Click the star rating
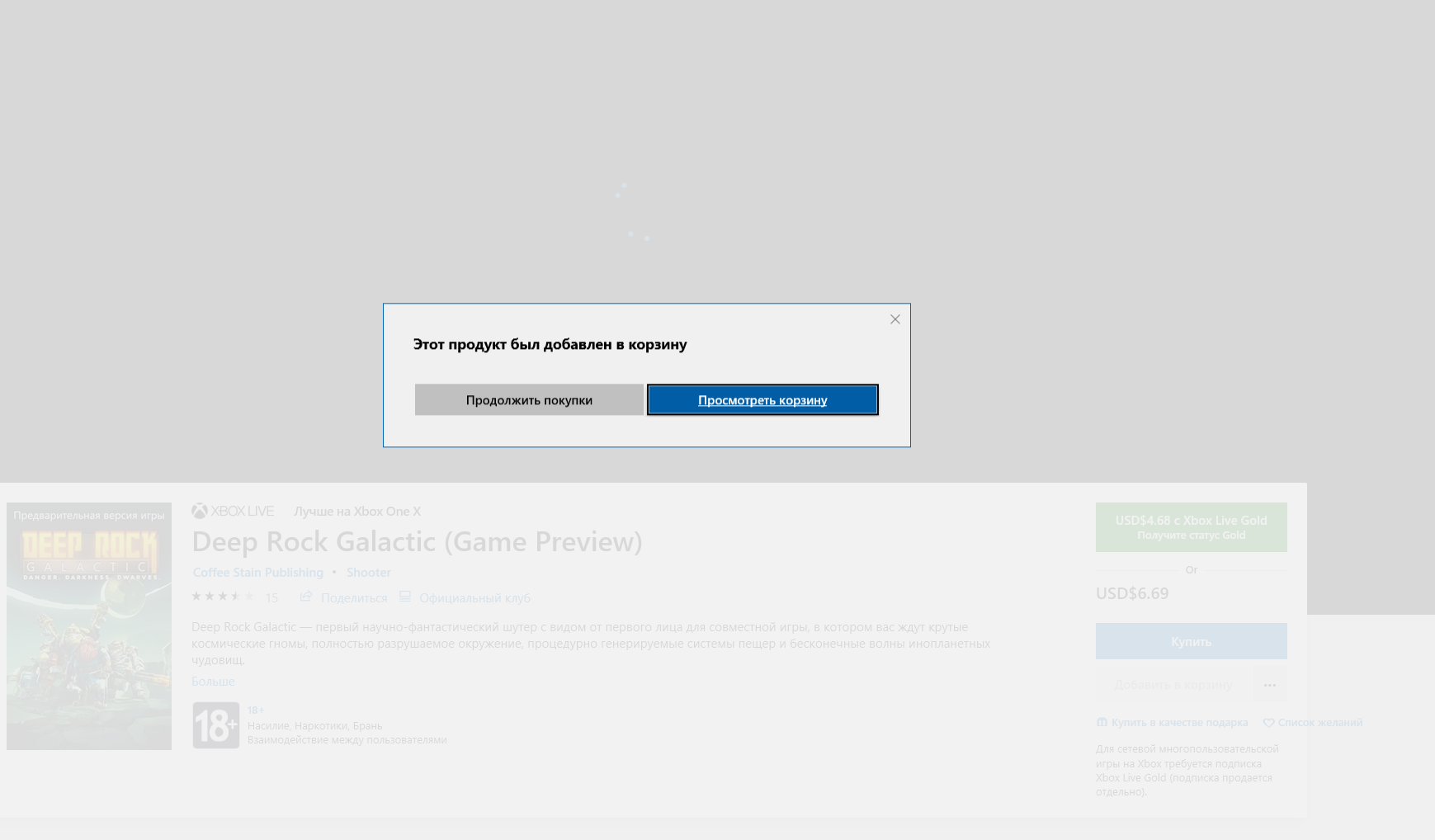The height and width of the screenshot is (840, 1435). pyautogui.click(x=223, y=596)
